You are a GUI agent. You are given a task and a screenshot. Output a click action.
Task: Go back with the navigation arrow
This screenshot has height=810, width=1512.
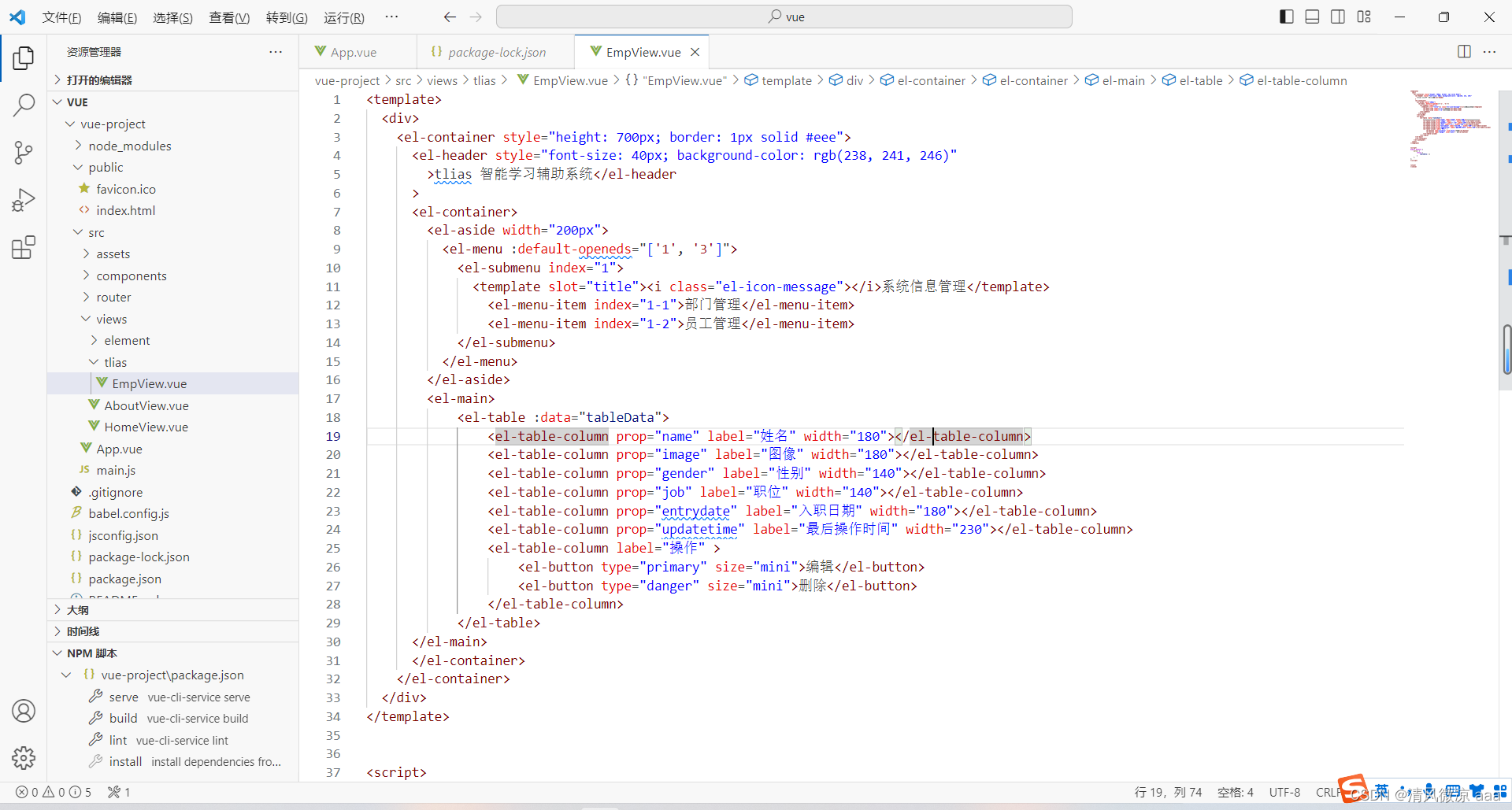coord(450,17)
